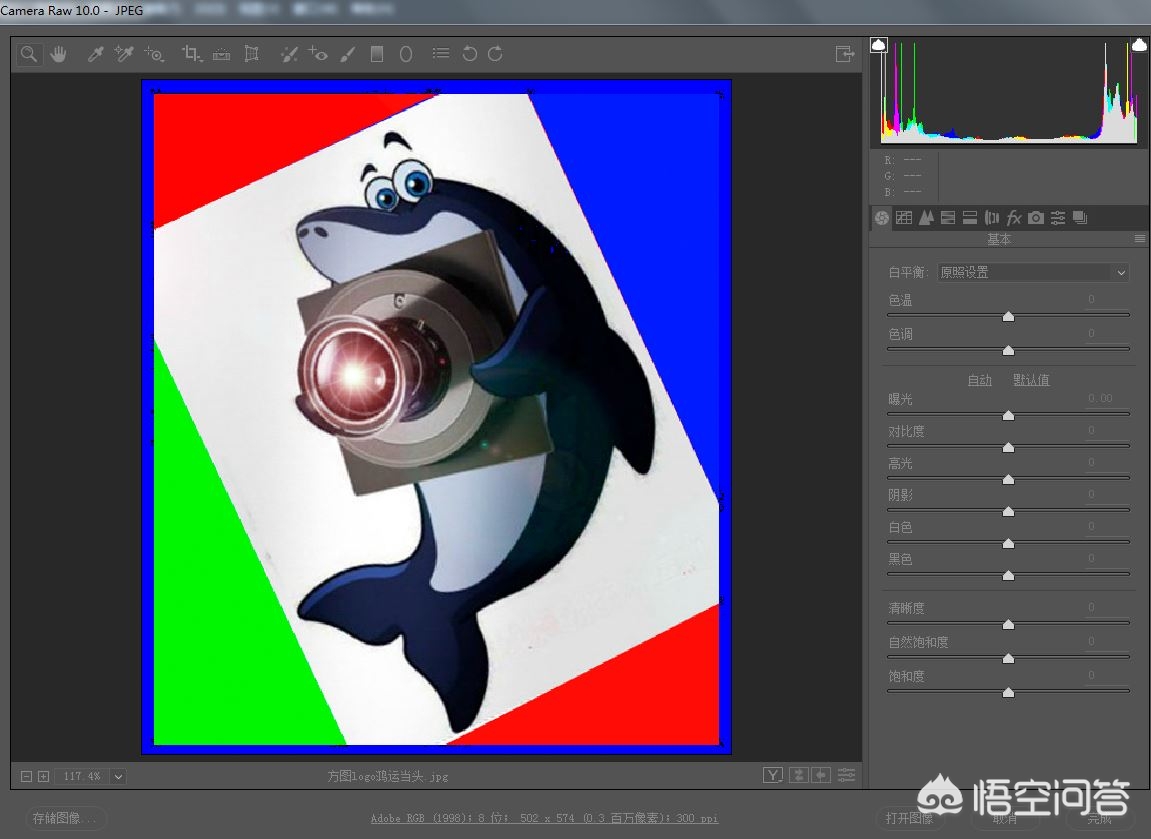Switch to the fx Effects panel tab
Image resolution: width=1151 pixels, height=839 pixels.
[x=1014, y=217]
